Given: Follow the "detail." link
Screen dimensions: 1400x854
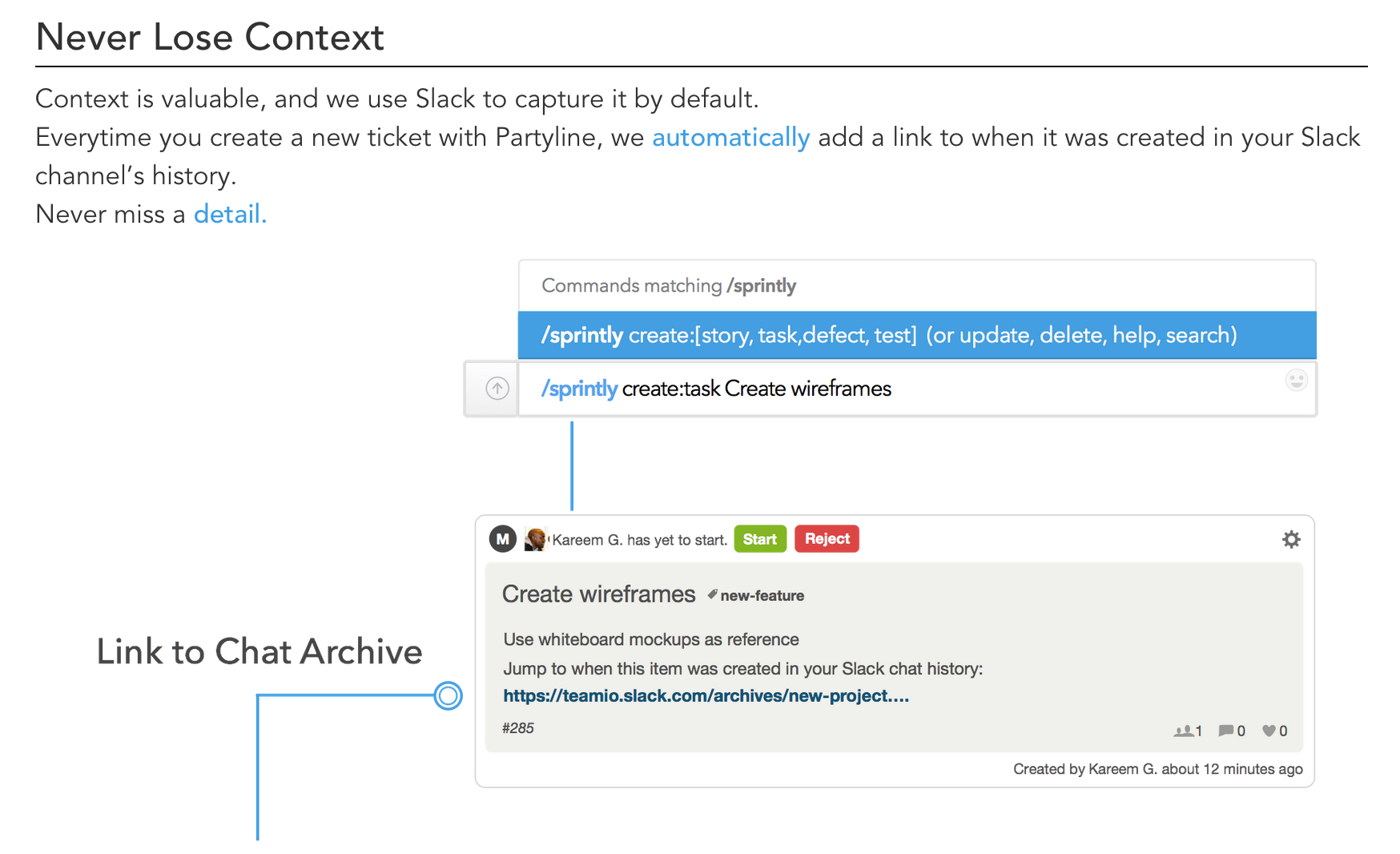Looking at the screenshot, I should click(x=230, y=215).
